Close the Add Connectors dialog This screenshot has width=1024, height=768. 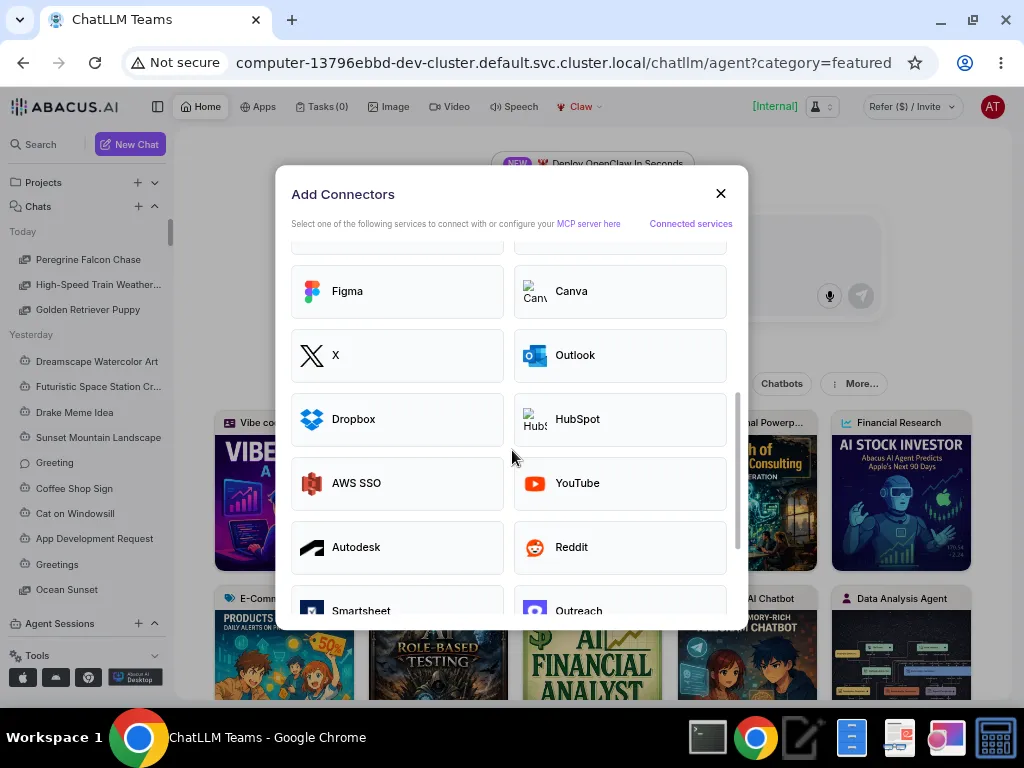(x=720, y=193)
